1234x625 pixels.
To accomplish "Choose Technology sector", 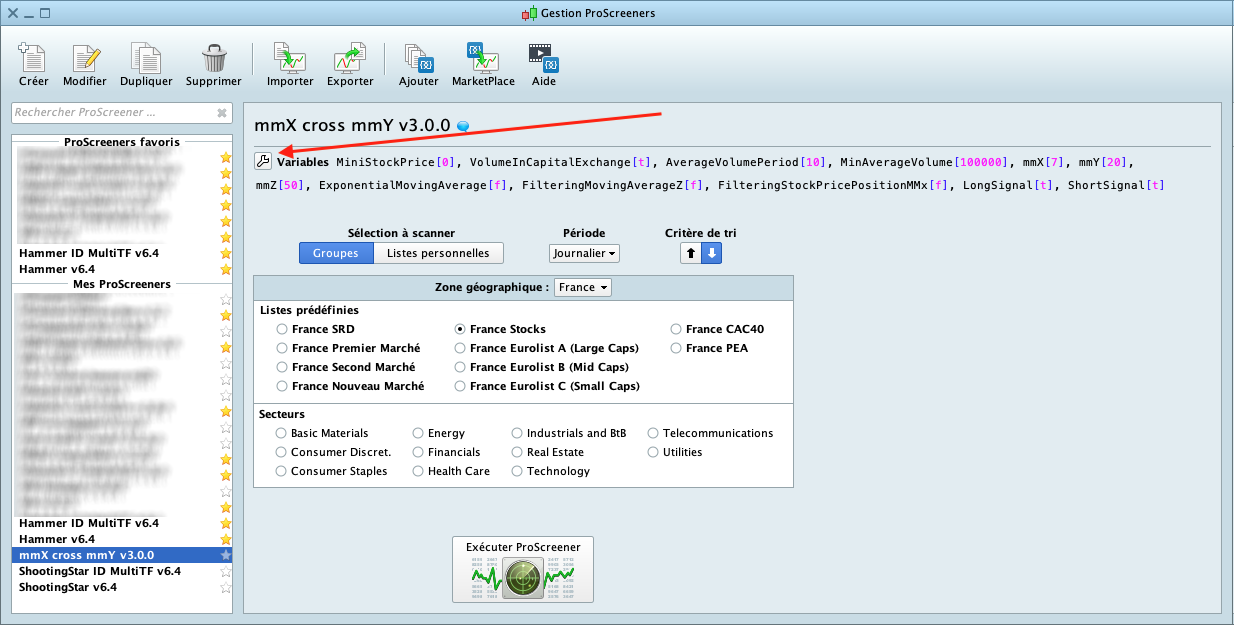I will point(517,471).
